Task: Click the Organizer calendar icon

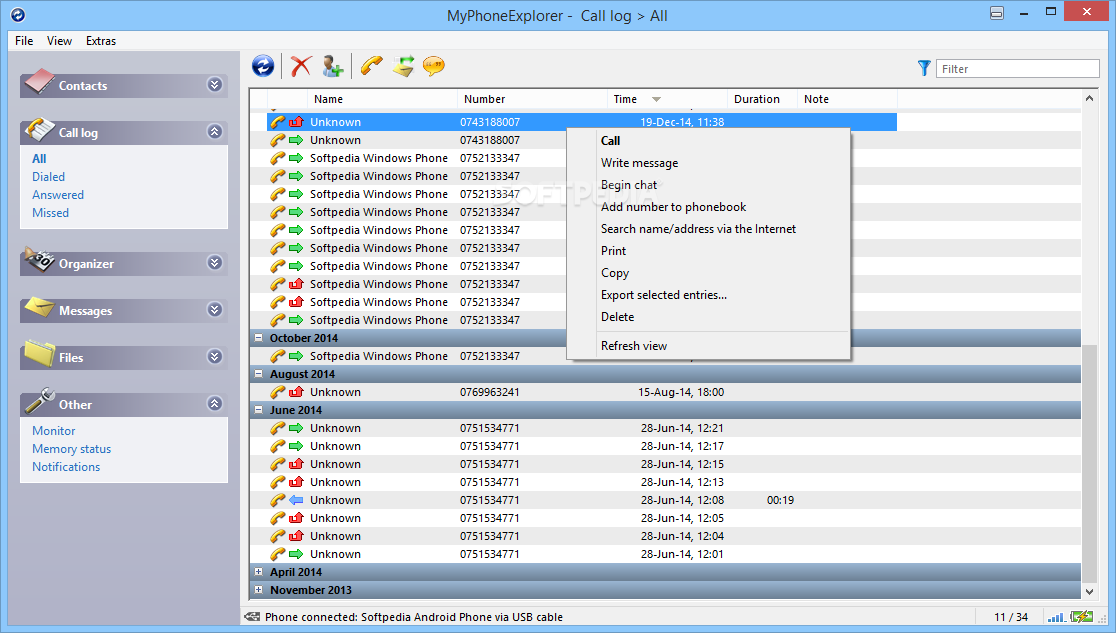Action: coord(39,260)
